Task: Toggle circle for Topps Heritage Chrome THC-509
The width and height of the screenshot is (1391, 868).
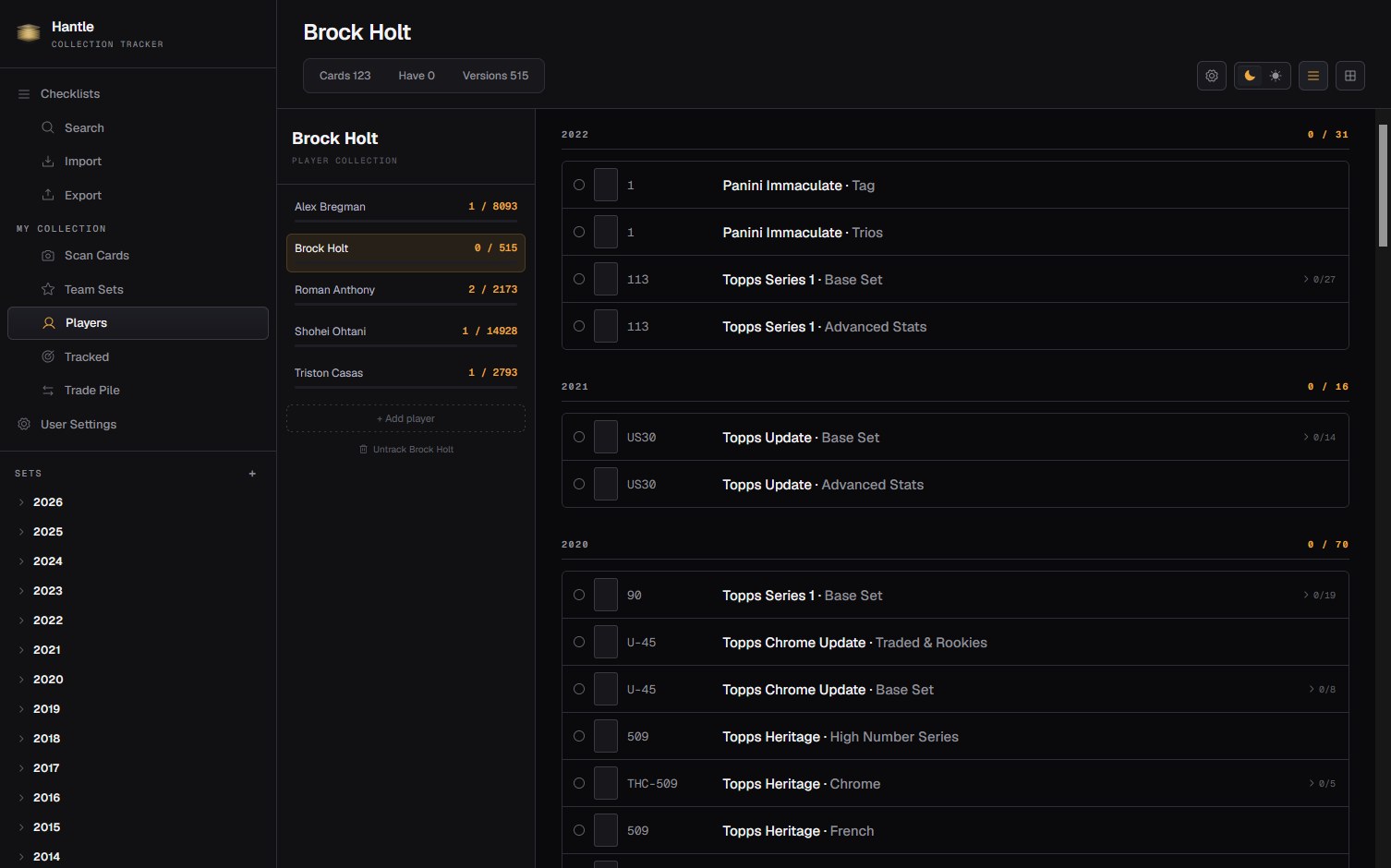Action: click(x=579, y=783)
